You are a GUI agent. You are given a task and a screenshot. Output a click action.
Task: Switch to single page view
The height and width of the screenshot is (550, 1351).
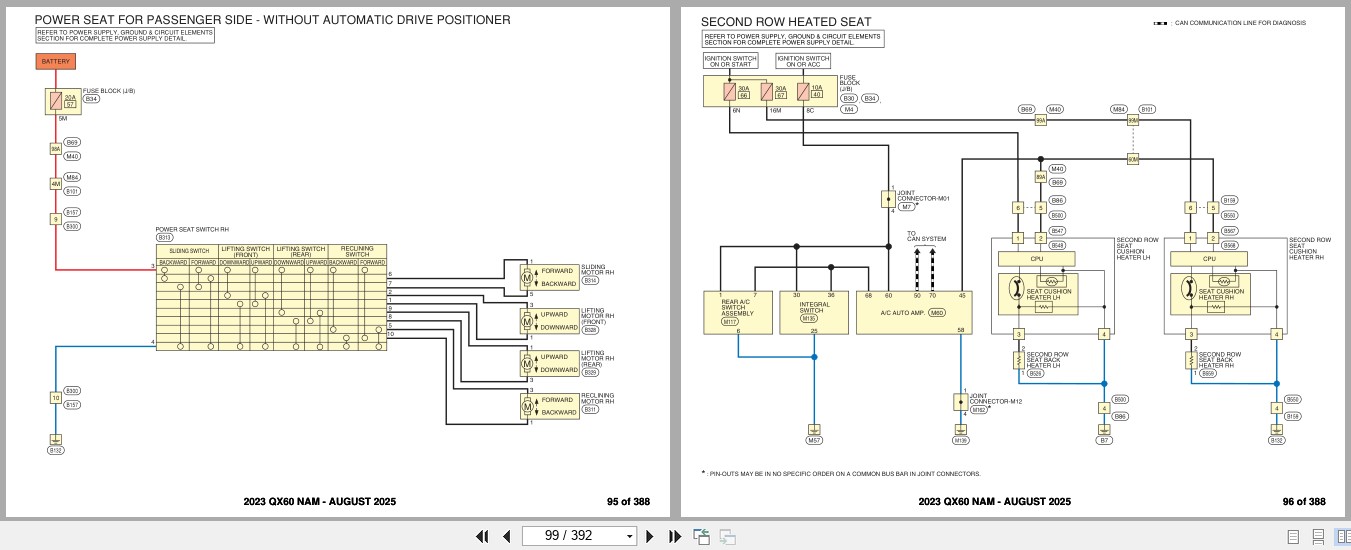(1293, 536)
